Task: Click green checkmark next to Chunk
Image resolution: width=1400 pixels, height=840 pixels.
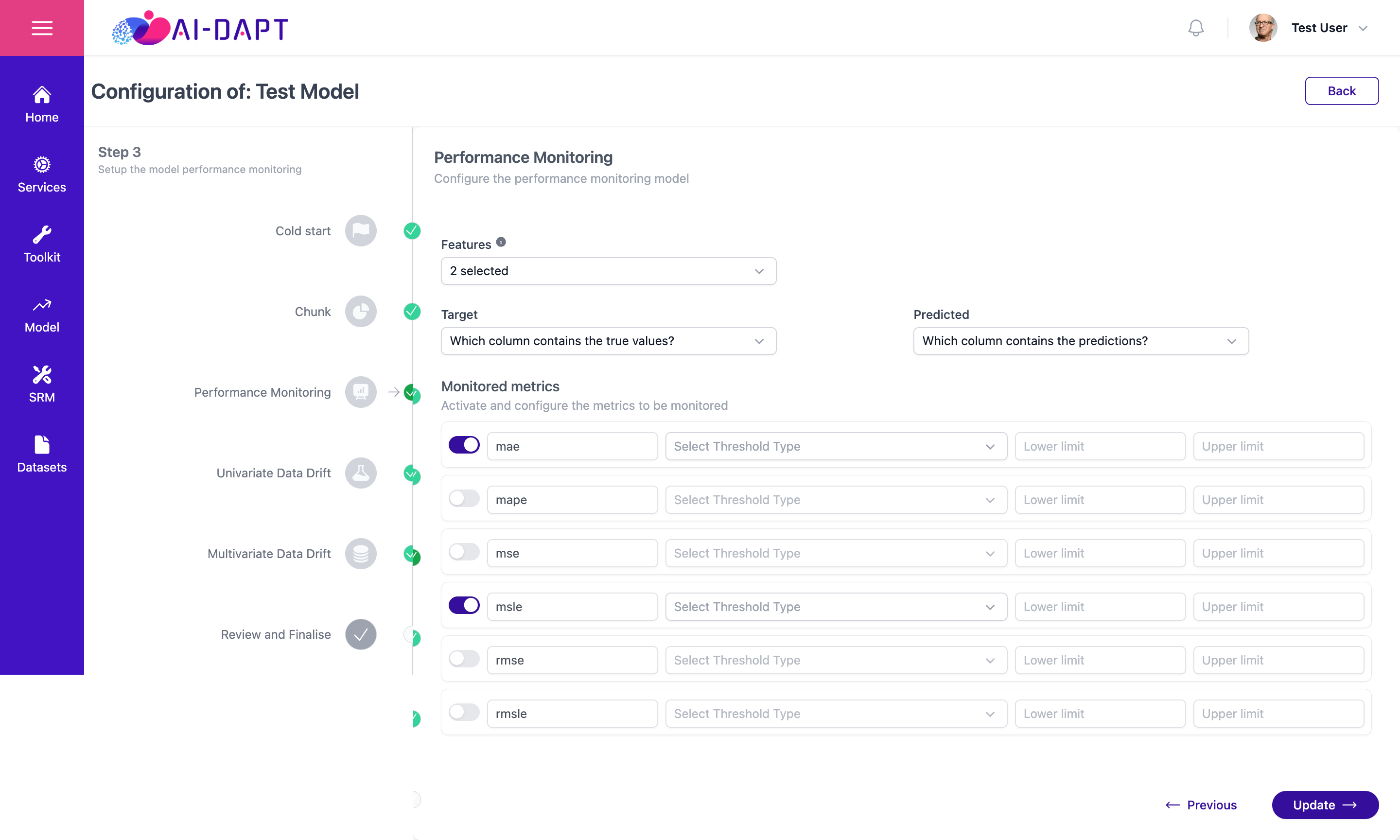Action: pos(412,311)
